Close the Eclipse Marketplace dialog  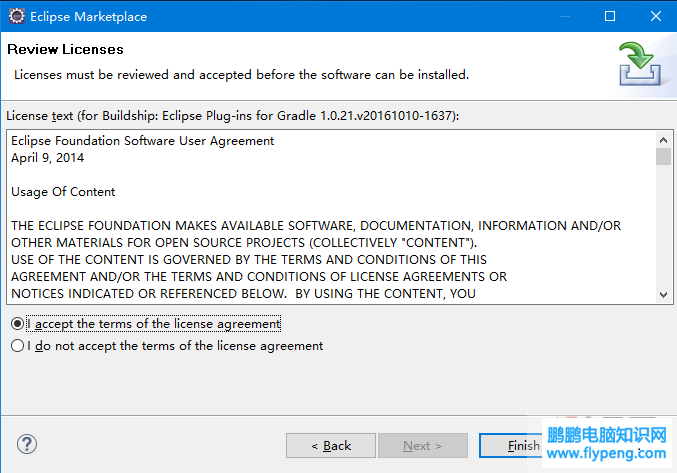point(655,16)
